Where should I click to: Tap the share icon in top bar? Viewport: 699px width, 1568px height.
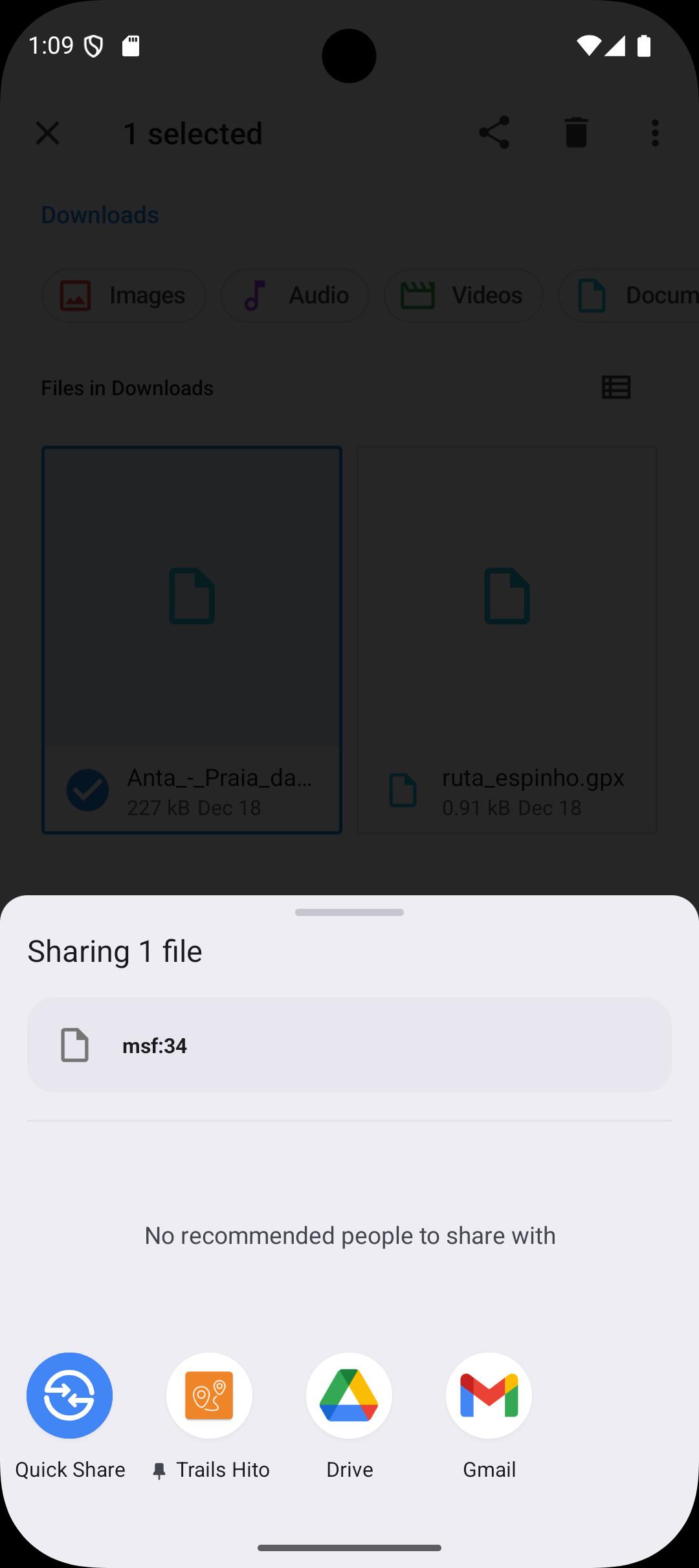[x=494, y=133]
